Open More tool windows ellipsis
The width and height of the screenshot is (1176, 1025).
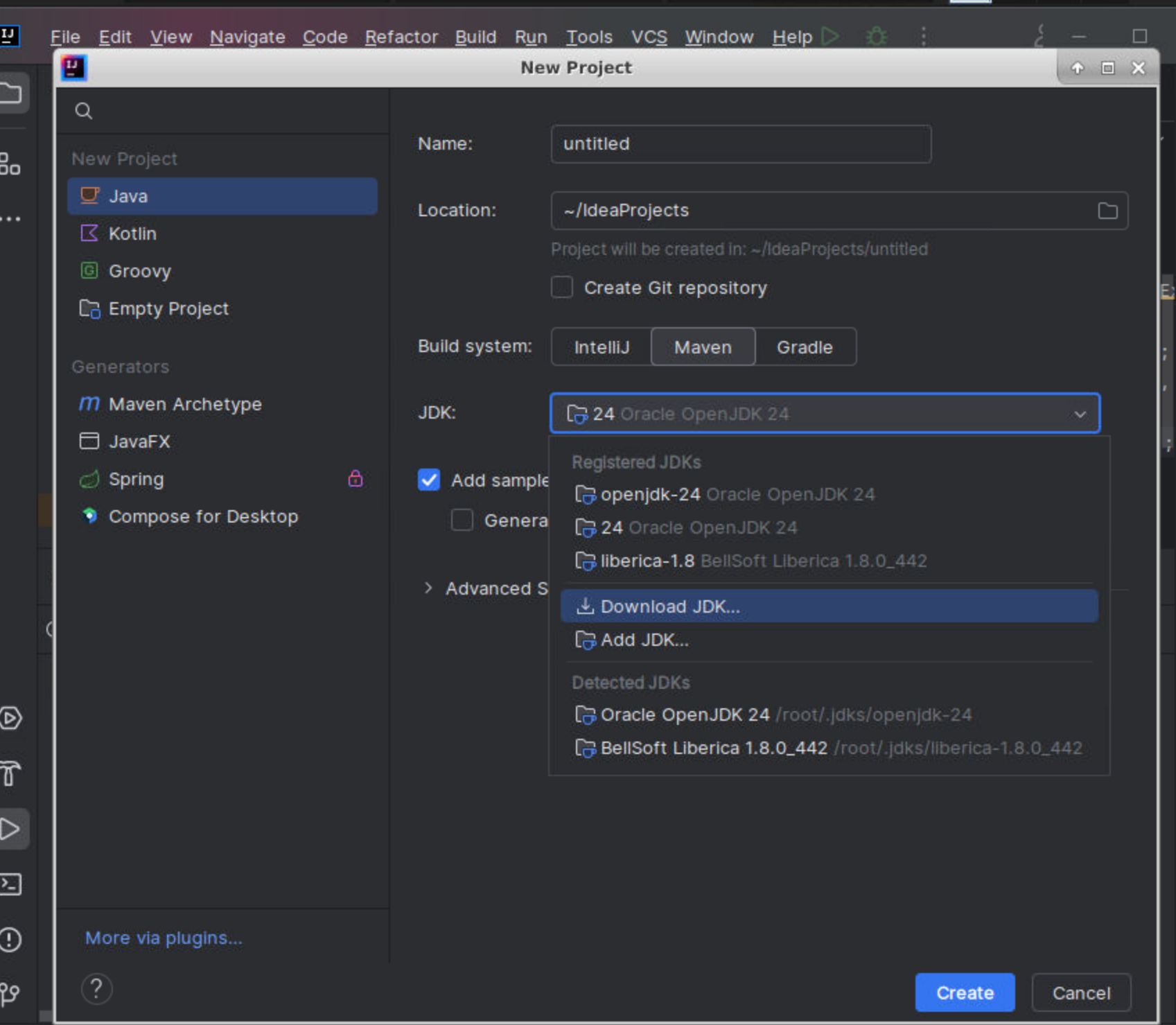pos(10,219)
